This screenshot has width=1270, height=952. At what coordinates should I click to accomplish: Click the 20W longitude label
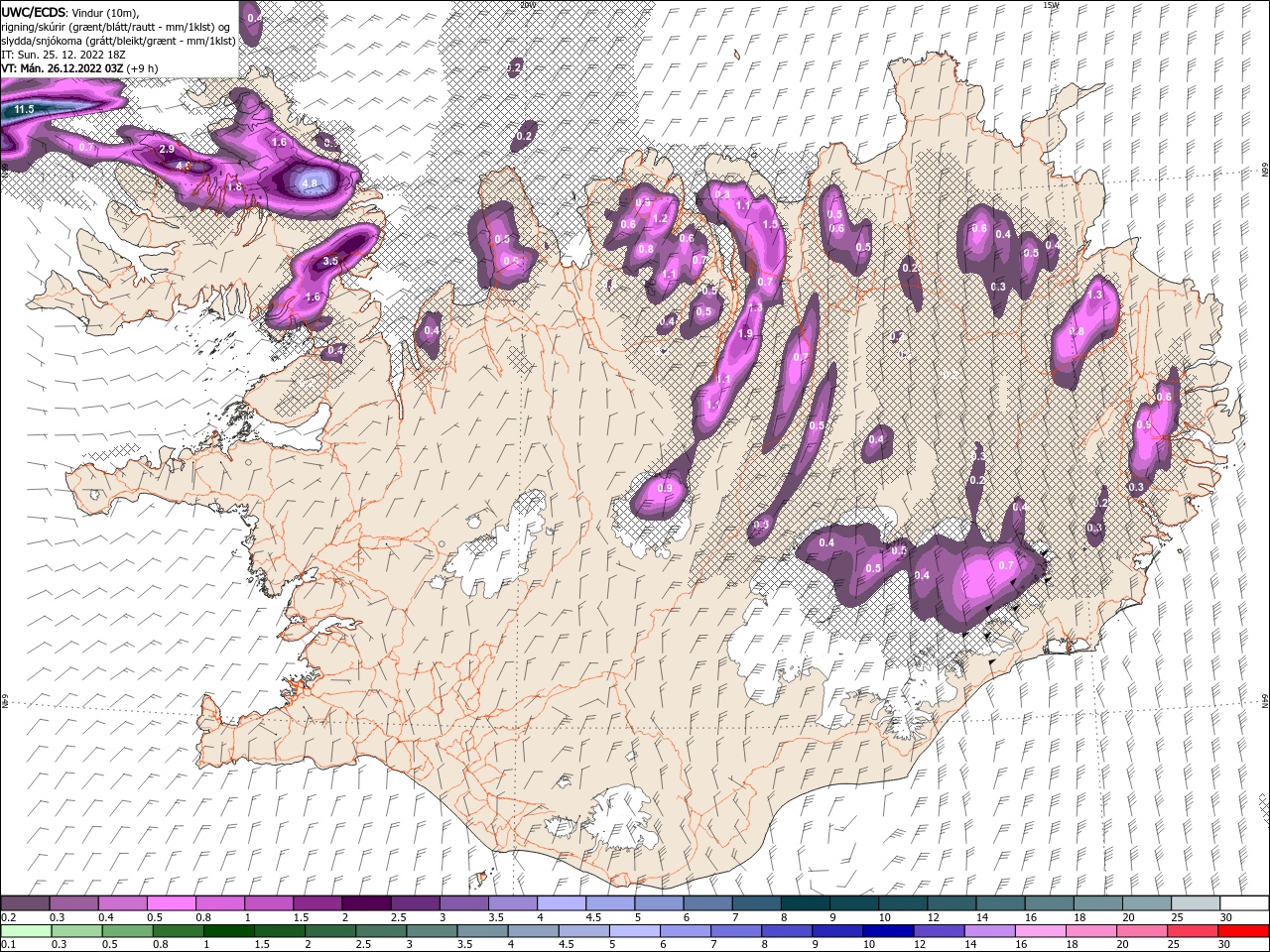[528, 5]
